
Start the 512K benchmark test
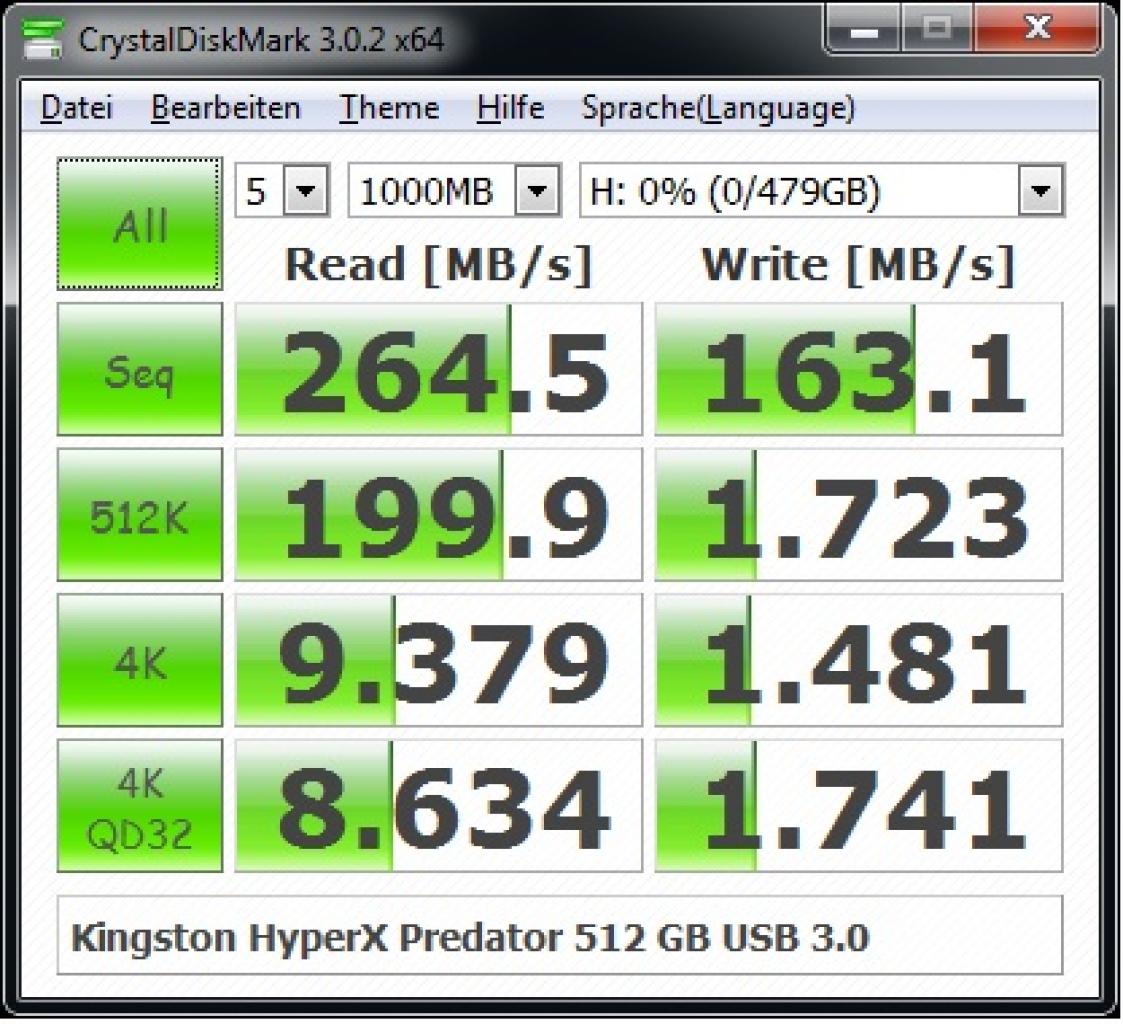(140, 514)
